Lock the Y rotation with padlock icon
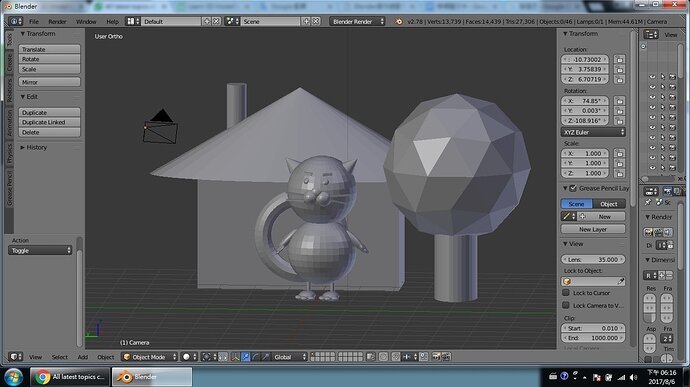 (x=620, y=111)
